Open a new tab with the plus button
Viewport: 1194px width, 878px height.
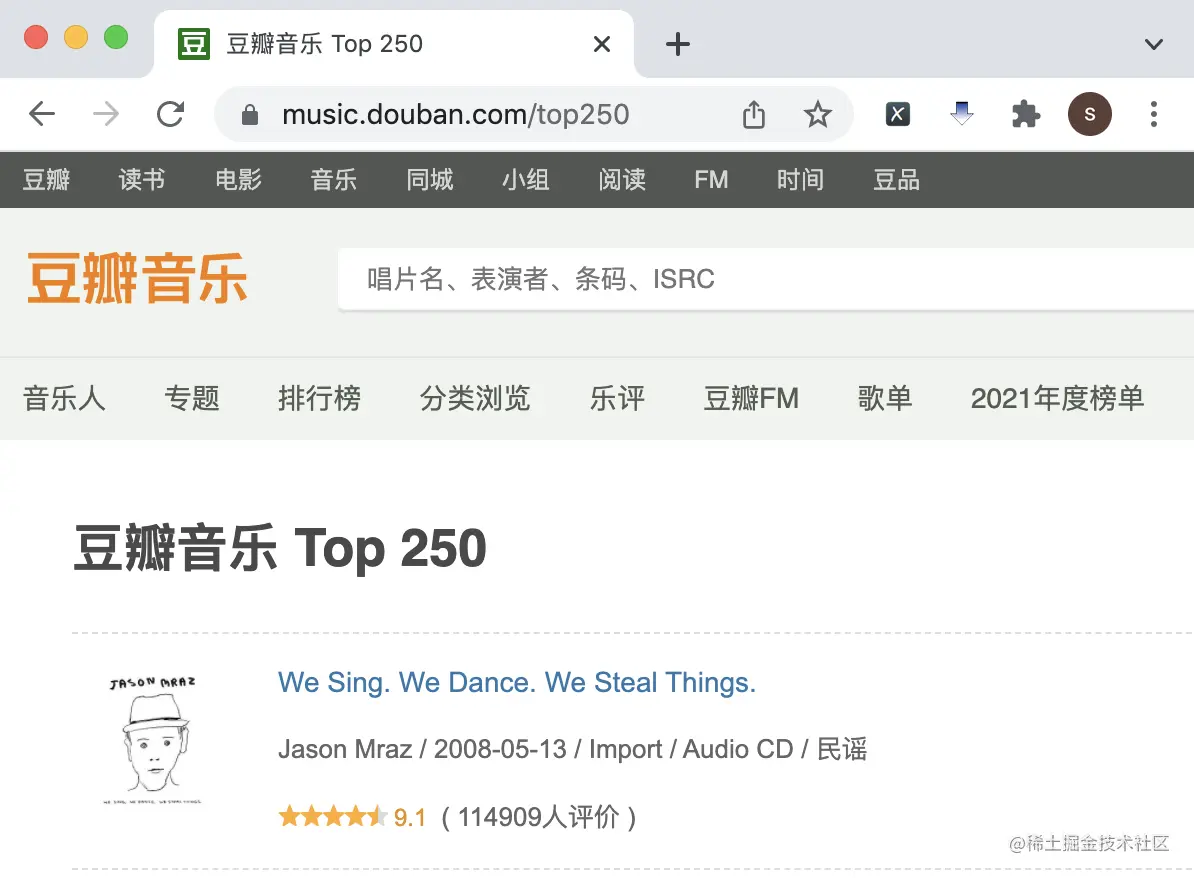[678, 43]
